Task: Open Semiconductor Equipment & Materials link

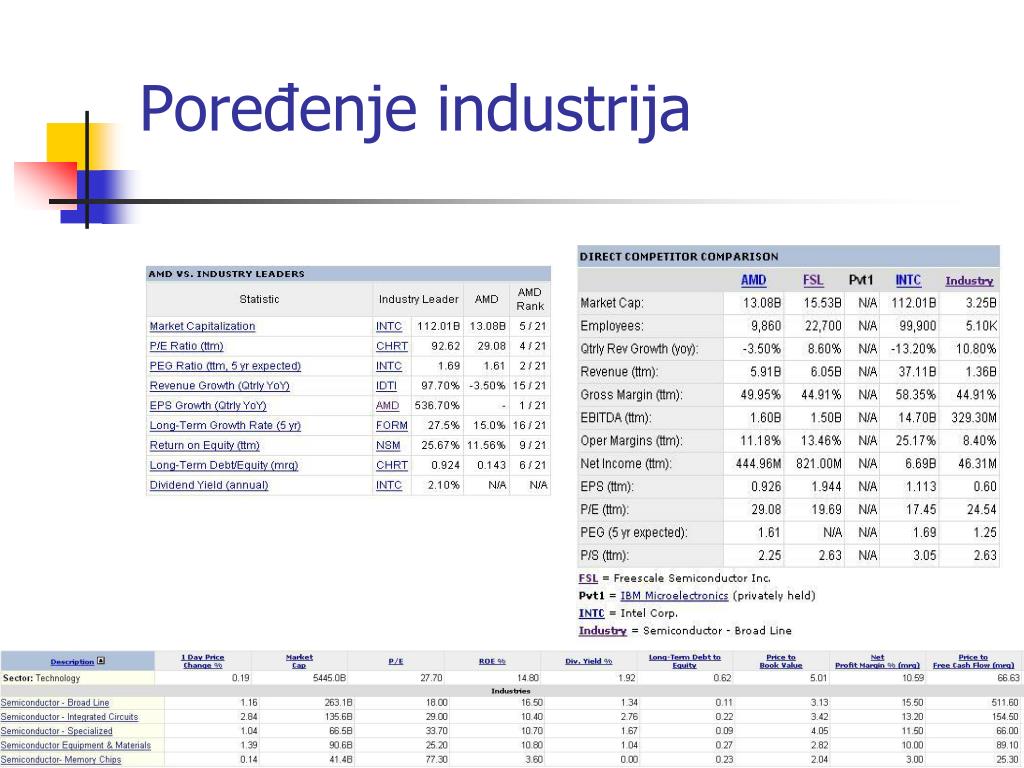Action: click(x=76, y=746)
